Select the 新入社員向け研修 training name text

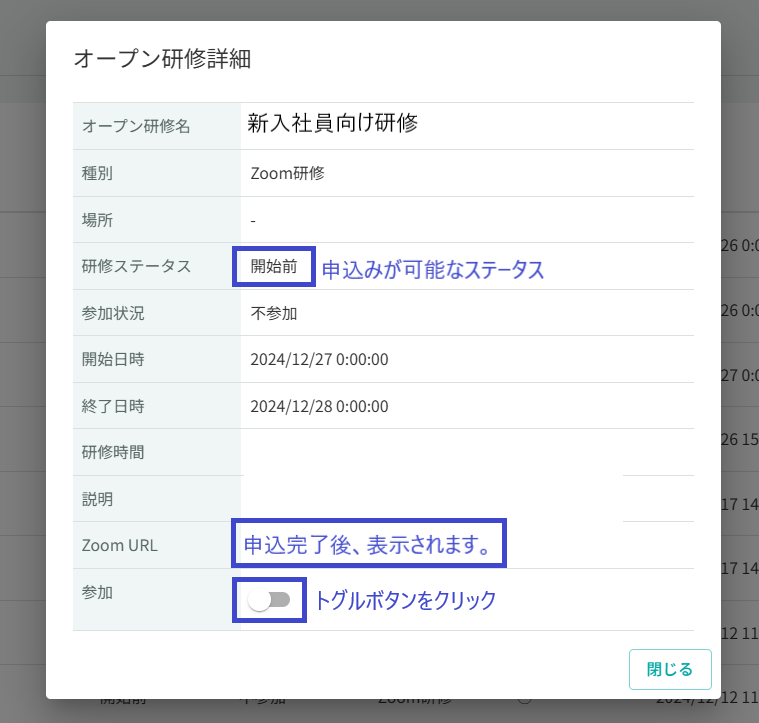[x=333, y=123]
